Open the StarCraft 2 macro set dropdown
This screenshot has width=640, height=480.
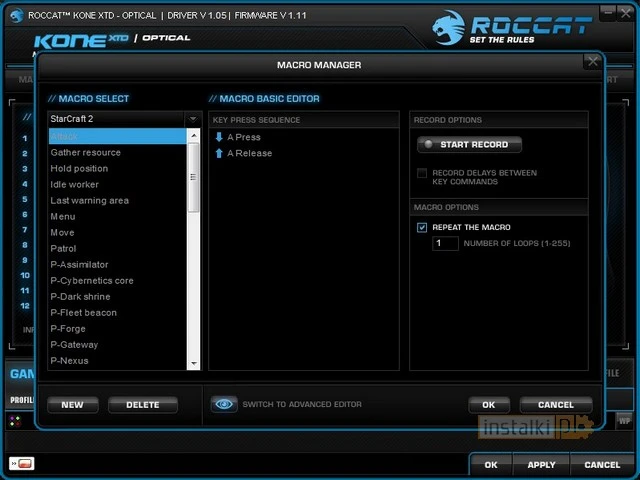193,119
